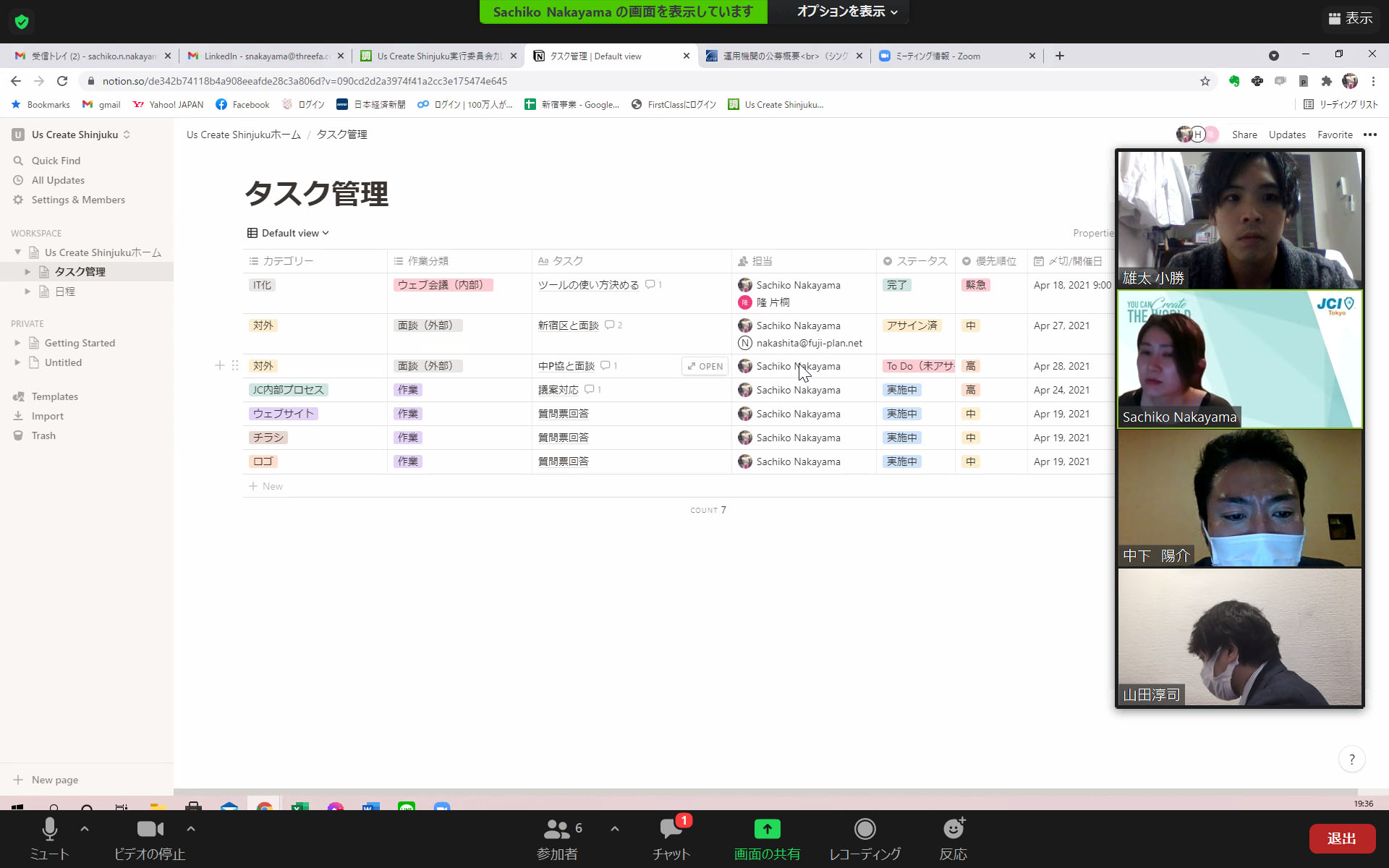The height and width of the screenshot is (868, 1389).
Task: Open Notion three-dots page menu
Action: (1370, 135)
